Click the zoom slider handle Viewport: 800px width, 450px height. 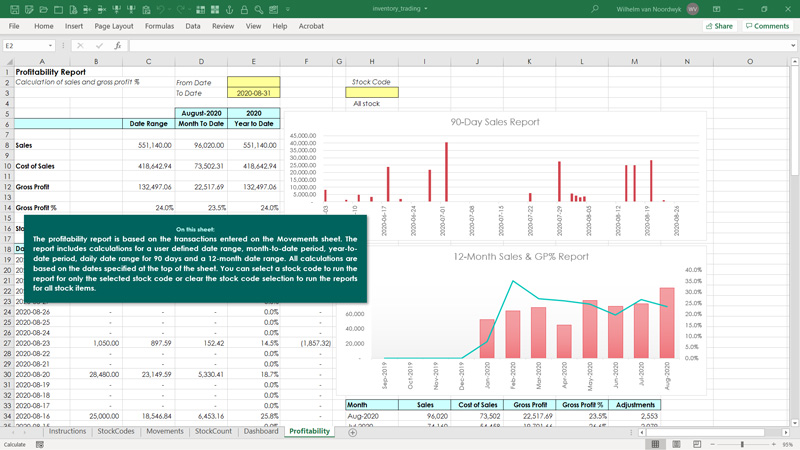click(x=742, y=444)
